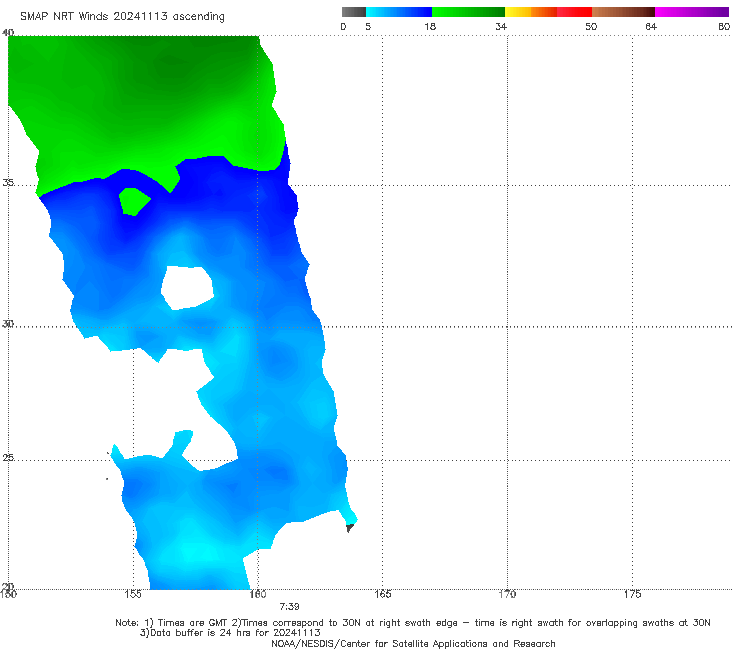Click the longitude axis label '165'

pyautogui.click(x=382, y=594)
